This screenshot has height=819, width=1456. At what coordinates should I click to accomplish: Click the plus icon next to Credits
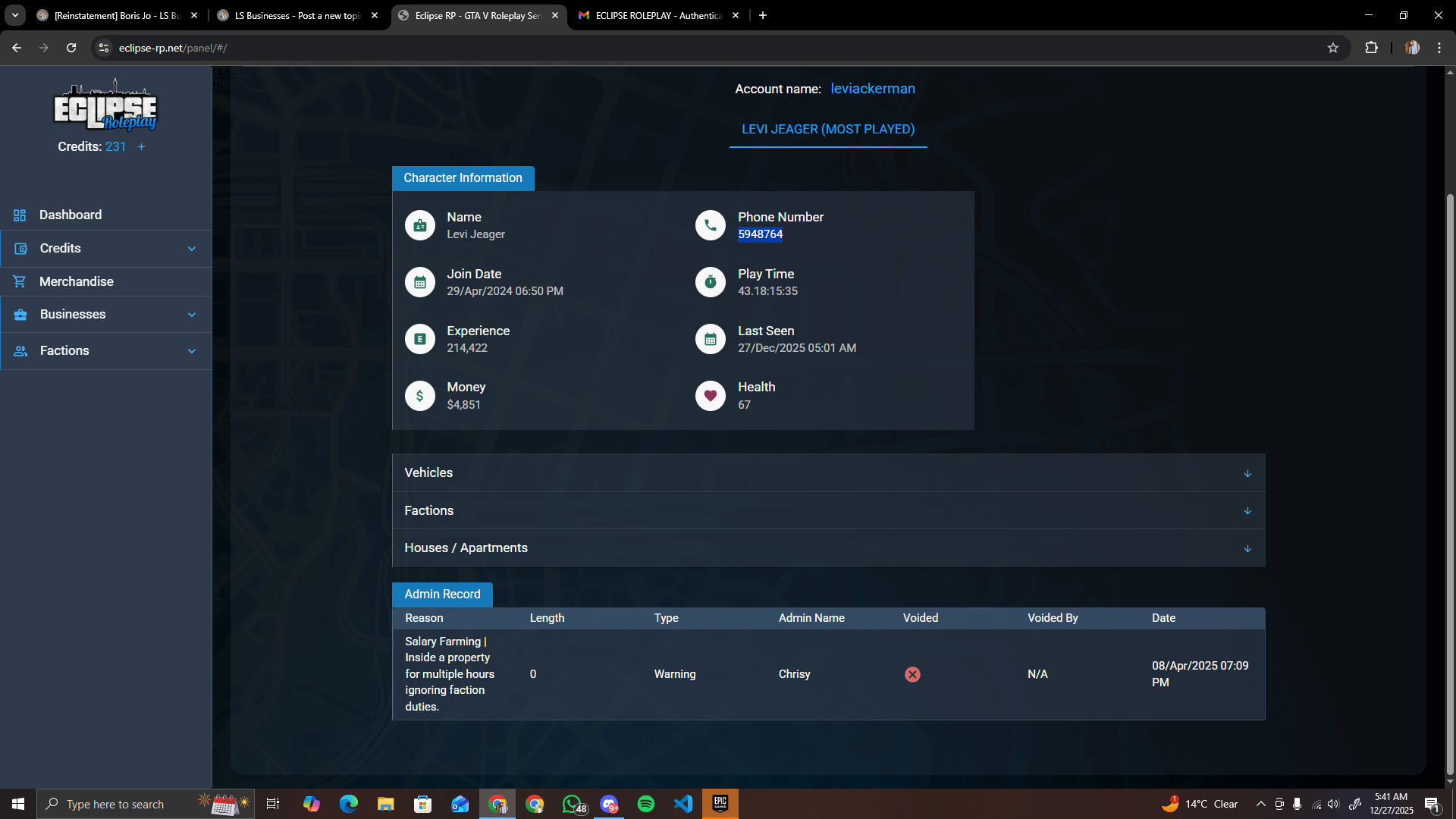pyautogui.click(x=141, y=147)
